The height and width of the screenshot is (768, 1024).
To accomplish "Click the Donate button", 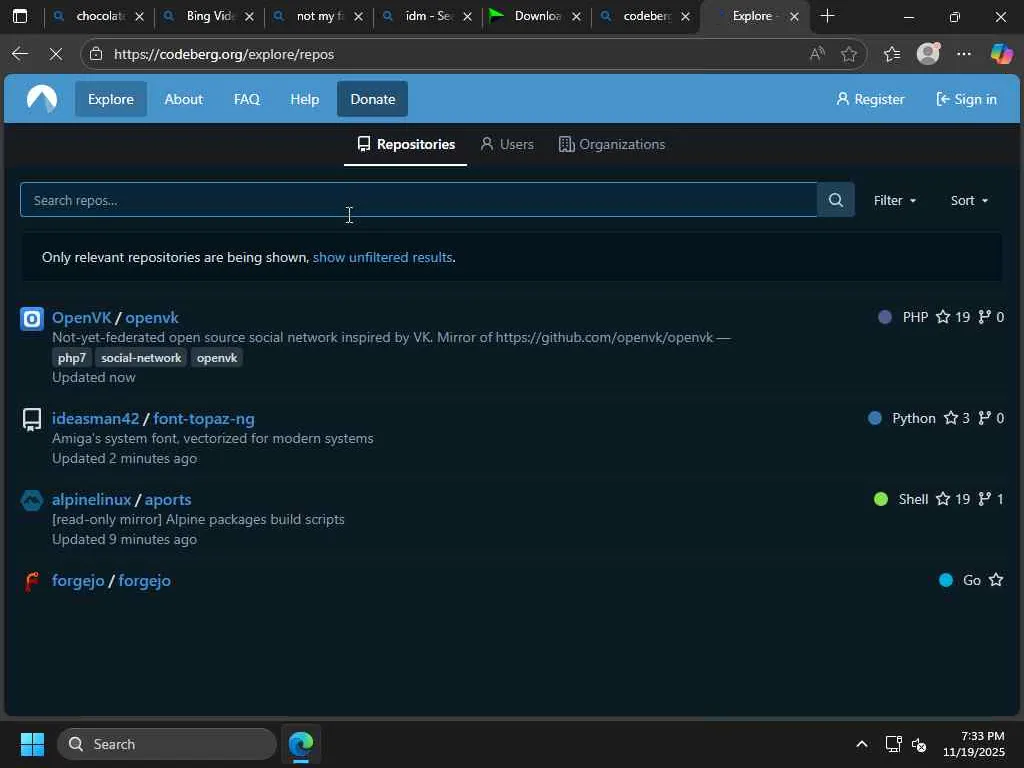I will point(372,99).
